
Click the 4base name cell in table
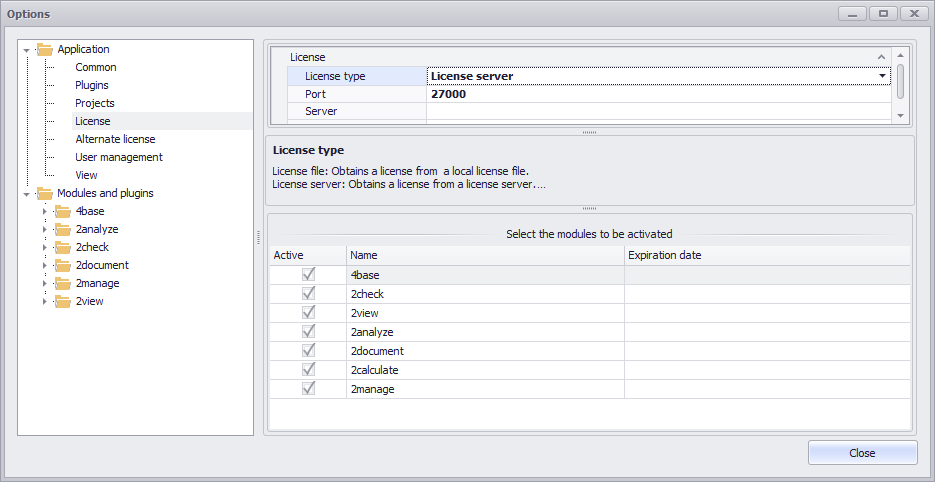pos(485,275)
